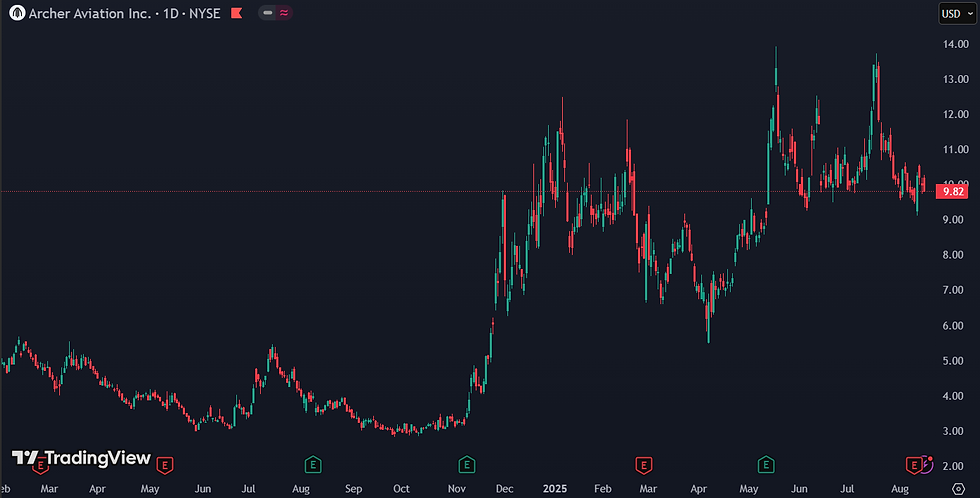Open red earnings marker between May and Jun 2024

165,465
